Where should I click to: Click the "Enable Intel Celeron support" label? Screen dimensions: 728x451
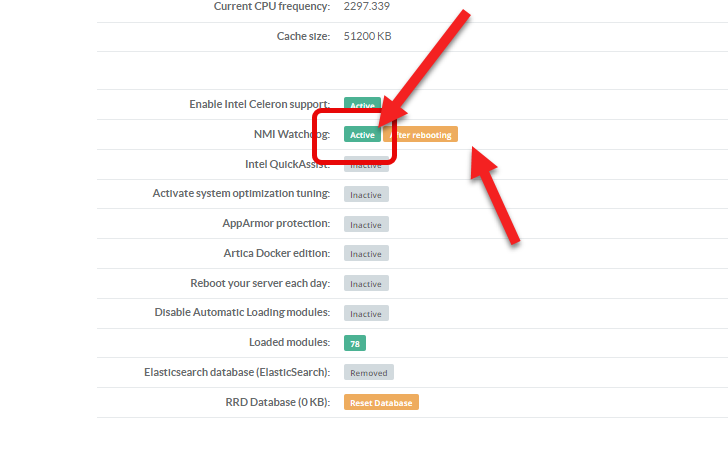259,104
